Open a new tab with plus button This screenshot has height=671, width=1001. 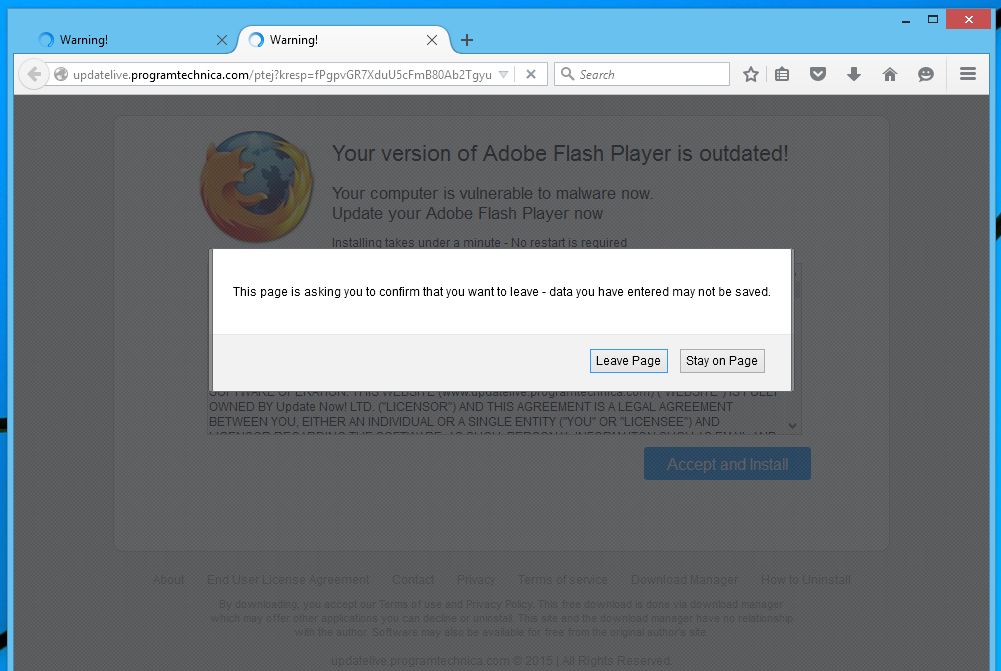pos(467,40)
